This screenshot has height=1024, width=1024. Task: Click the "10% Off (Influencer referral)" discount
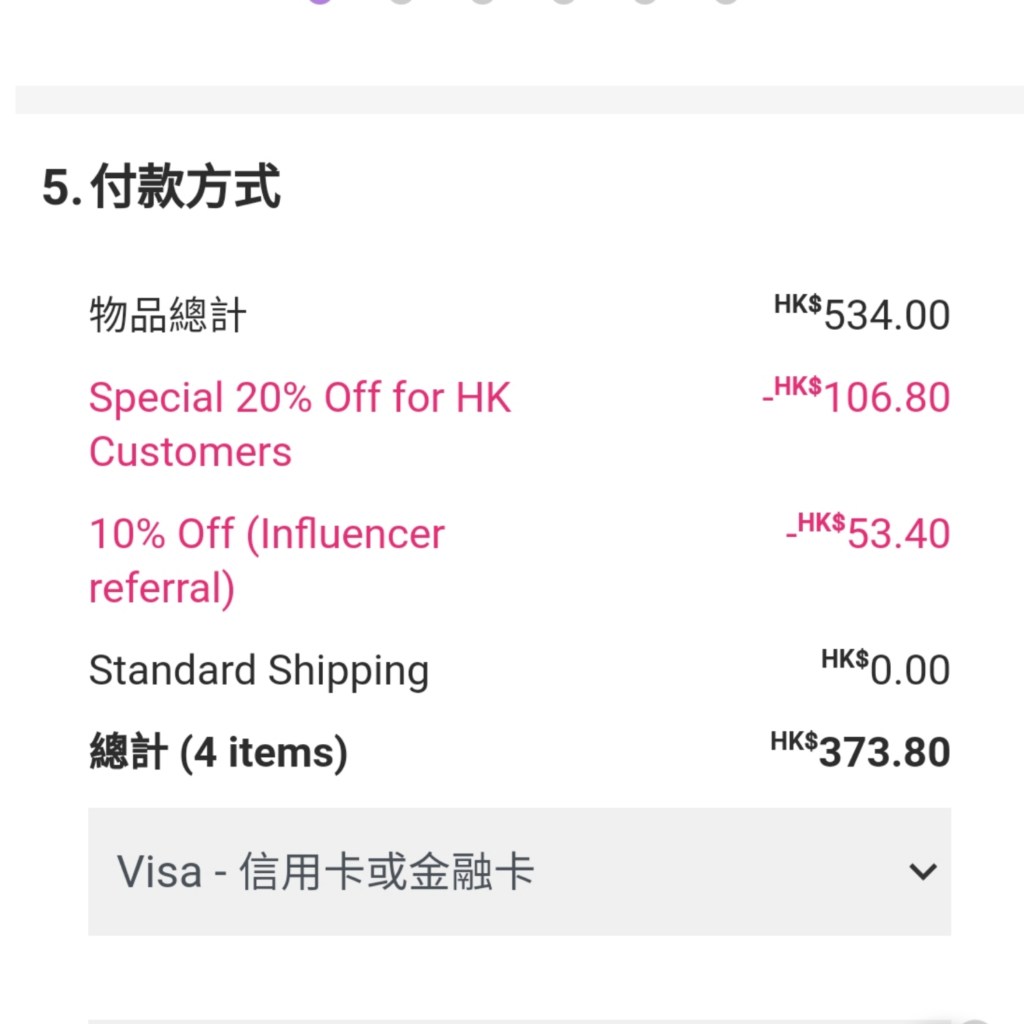(266, 560)
